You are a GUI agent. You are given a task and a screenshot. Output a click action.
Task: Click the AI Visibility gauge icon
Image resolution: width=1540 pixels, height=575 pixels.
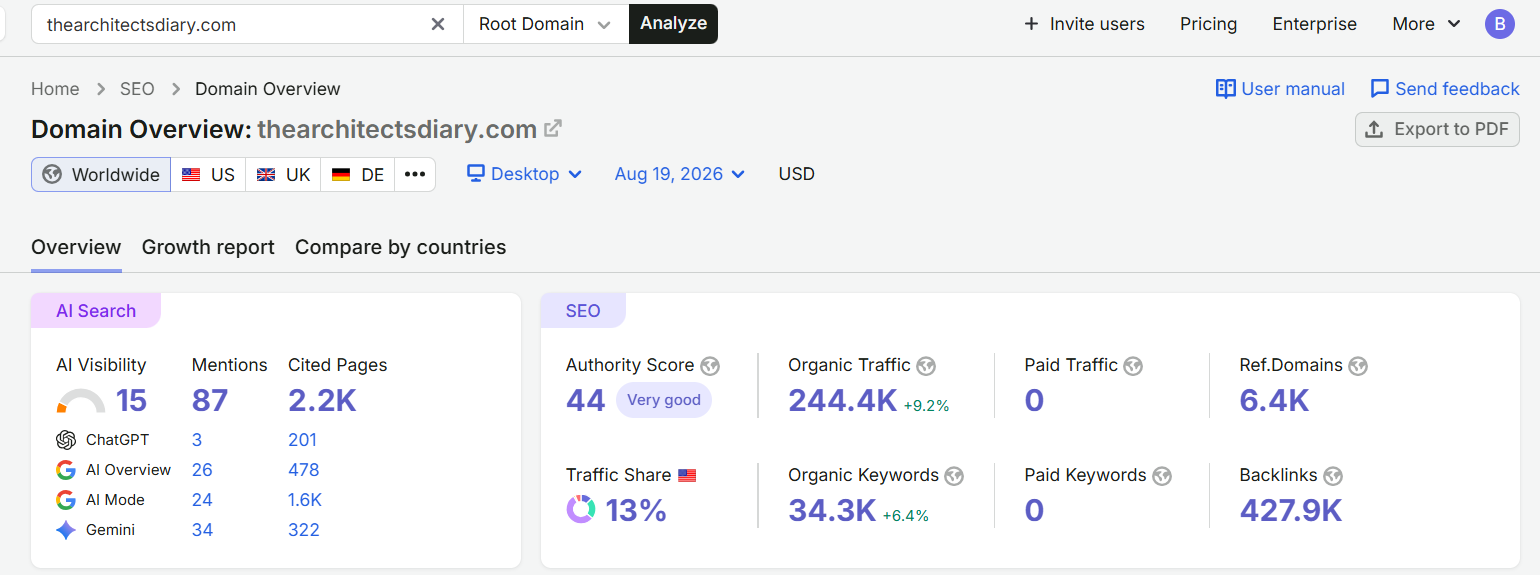pyautogui.click(x=81, y=401)
